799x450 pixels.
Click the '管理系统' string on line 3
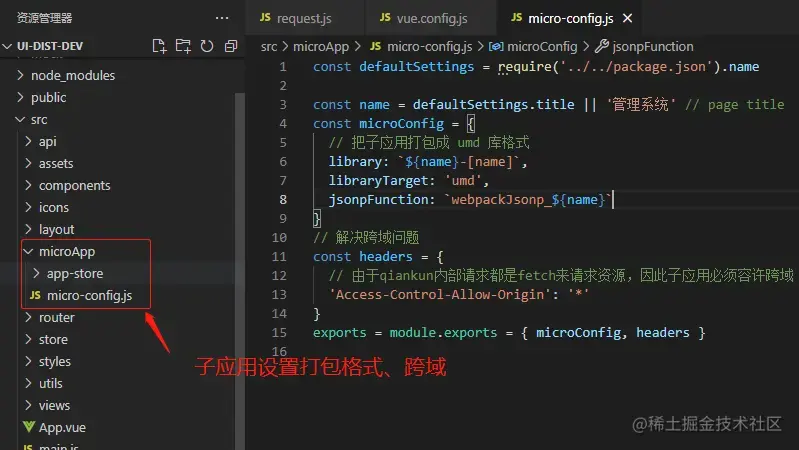641,104
